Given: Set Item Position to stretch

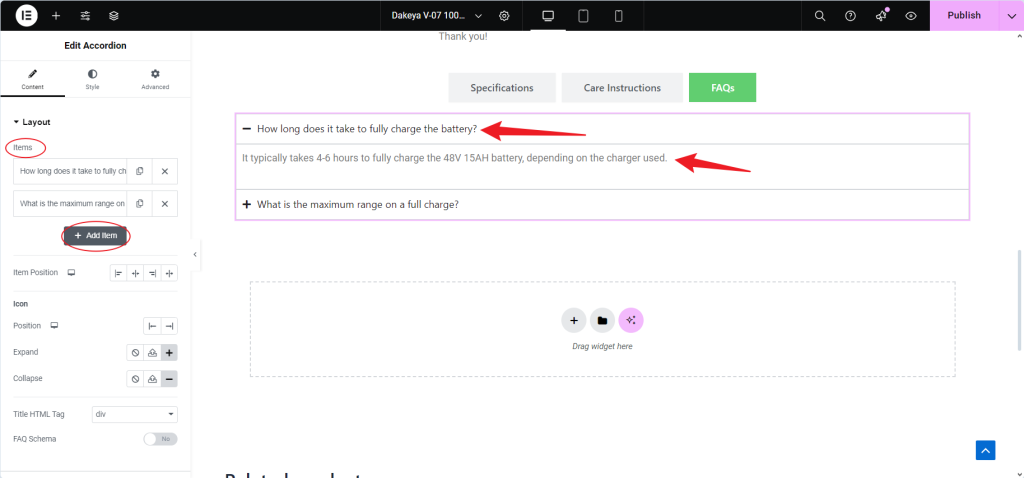Looking at the screenshot, I should tap(169, 273).
